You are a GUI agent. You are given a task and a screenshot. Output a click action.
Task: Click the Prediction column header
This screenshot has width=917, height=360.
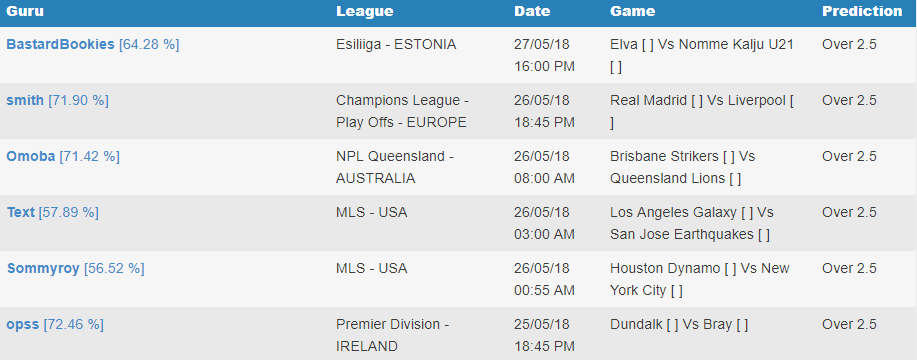click(x=862, y=11)
